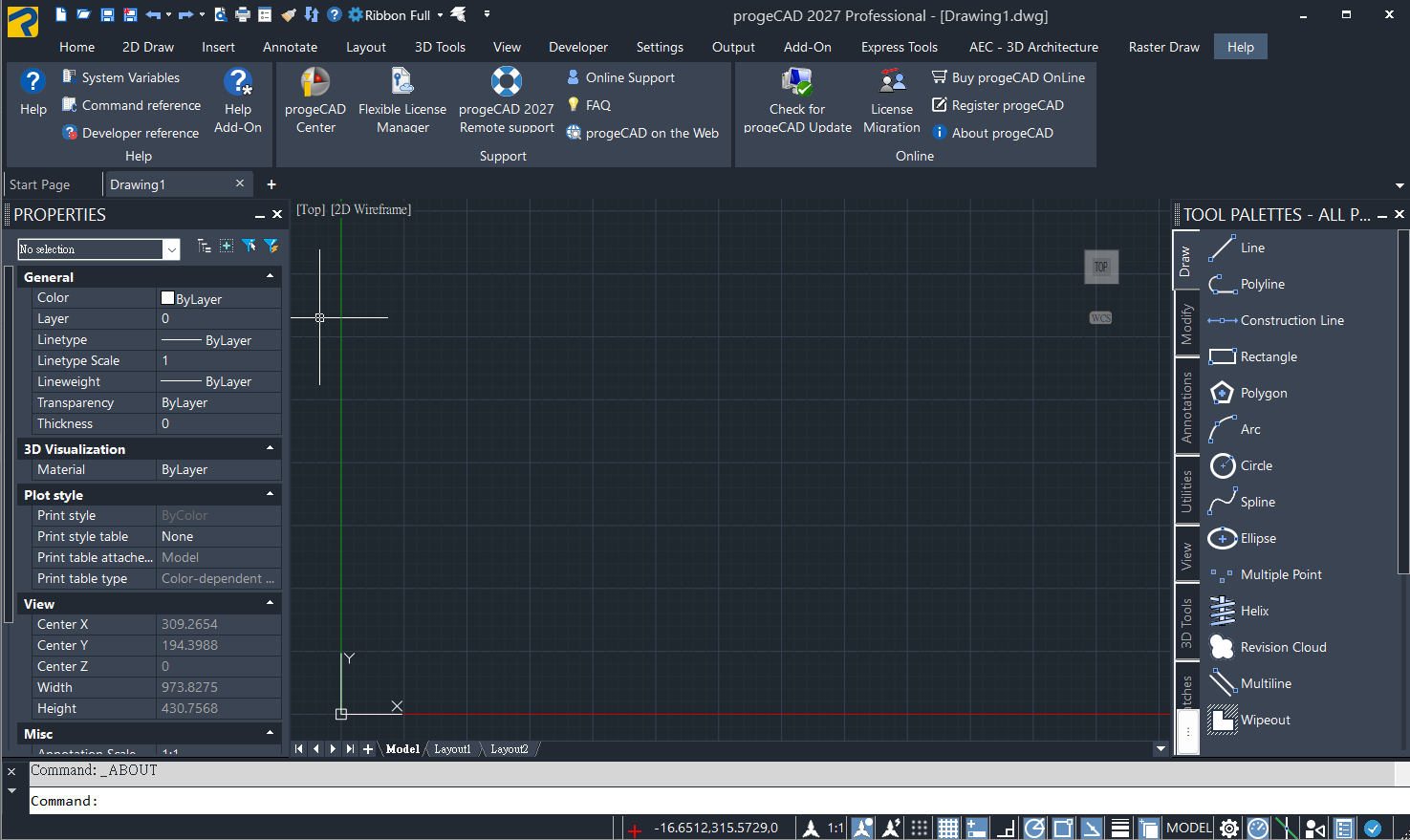Toggle the selection mode icon beside No selection dropdown
1410x840 pixels.
204,247
